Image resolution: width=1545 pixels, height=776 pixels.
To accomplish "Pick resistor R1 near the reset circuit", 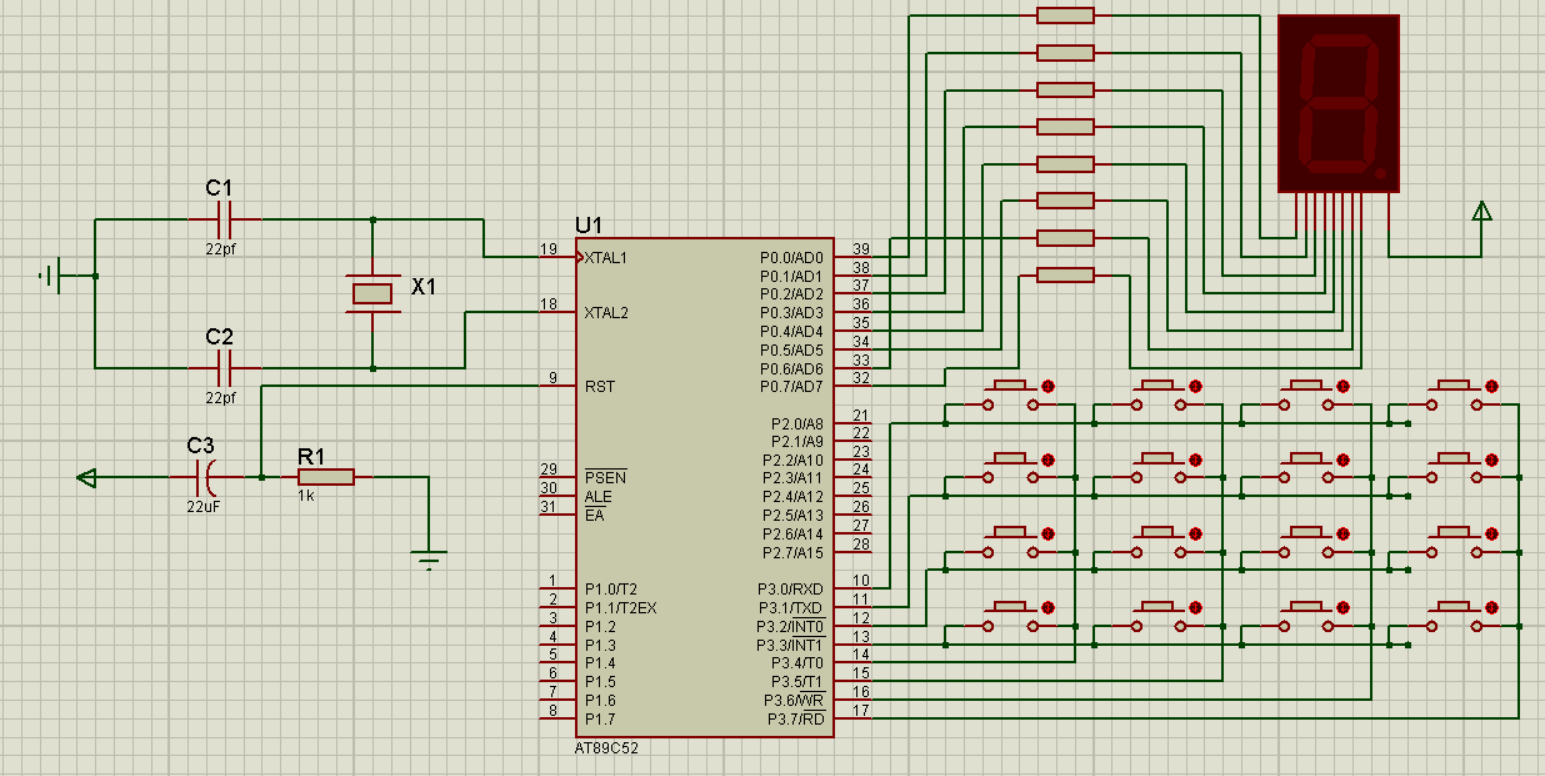I will click(x=325, y=477).
